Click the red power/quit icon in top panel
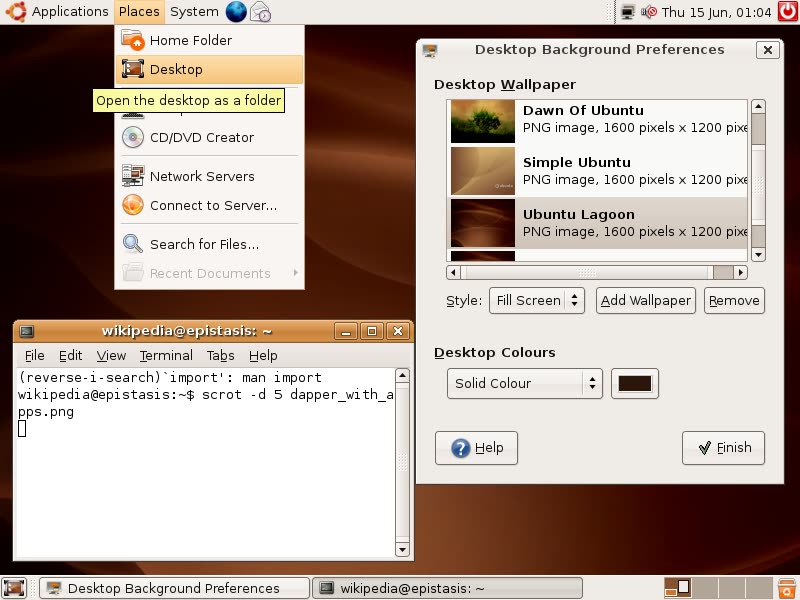The image size is (800, 600). point(788,11)
